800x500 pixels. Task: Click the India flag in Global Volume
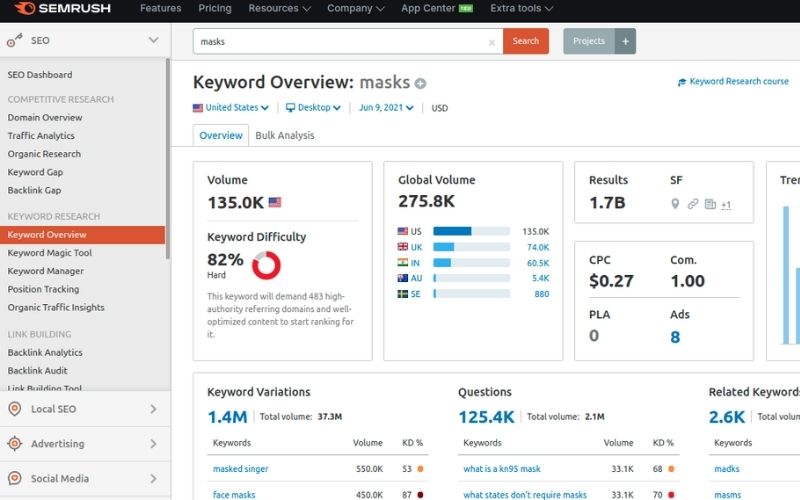[x=403, y=263]
